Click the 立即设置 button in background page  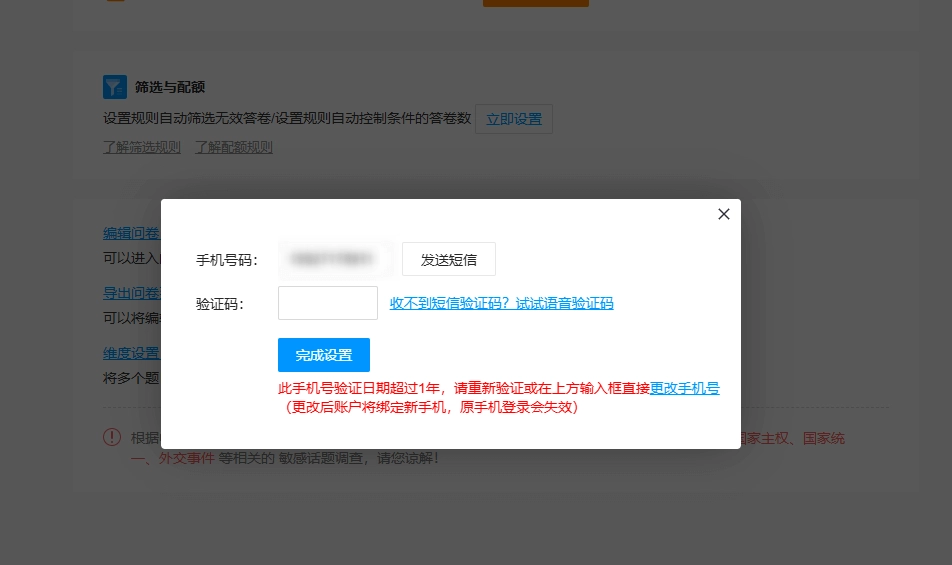(x=514, y=119)
